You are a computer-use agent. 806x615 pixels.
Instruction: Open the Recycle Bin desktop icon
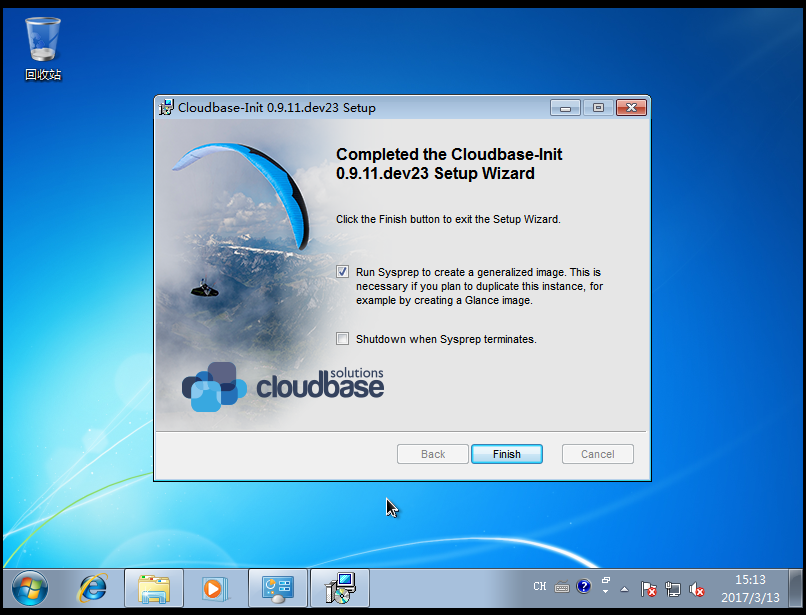pyautogui.click(x=43, y=49)
